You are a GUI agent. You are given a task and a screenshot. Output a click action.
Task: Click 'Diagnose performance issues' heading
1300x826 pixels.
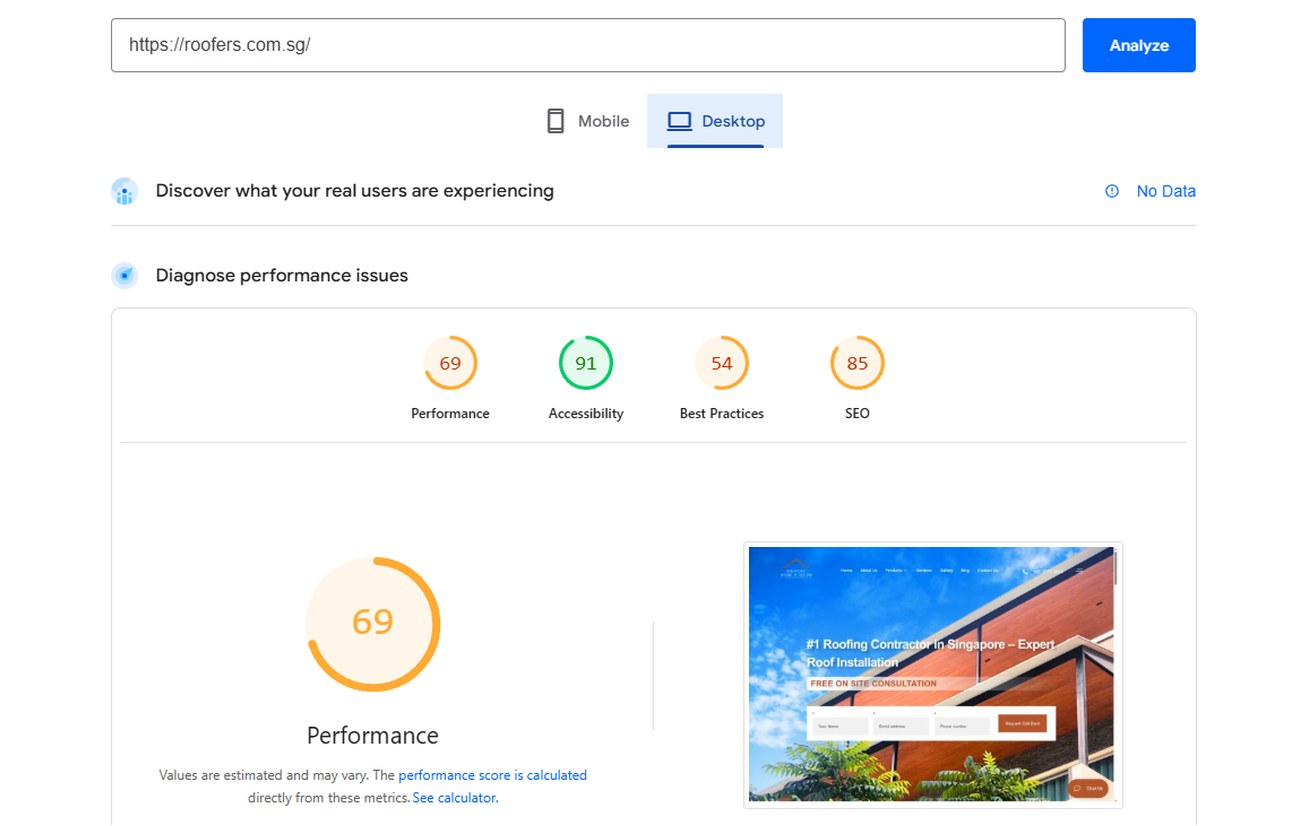click(x=282, y=276)
